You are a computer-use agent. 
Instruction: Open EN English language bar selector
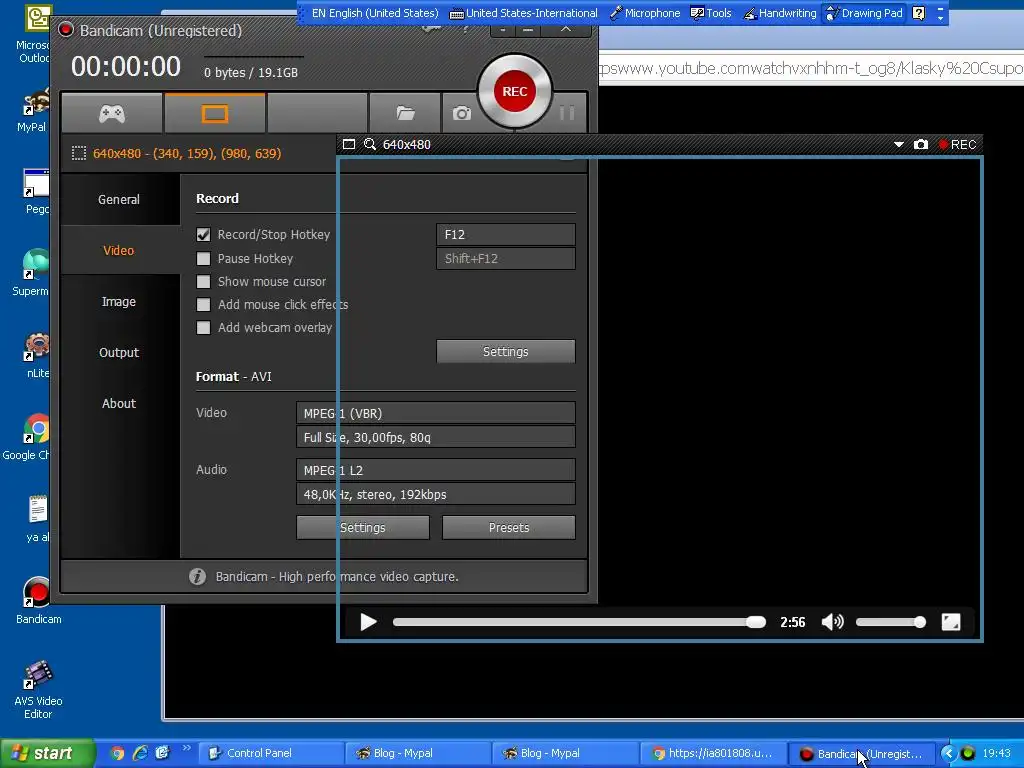tap(375, 13)
